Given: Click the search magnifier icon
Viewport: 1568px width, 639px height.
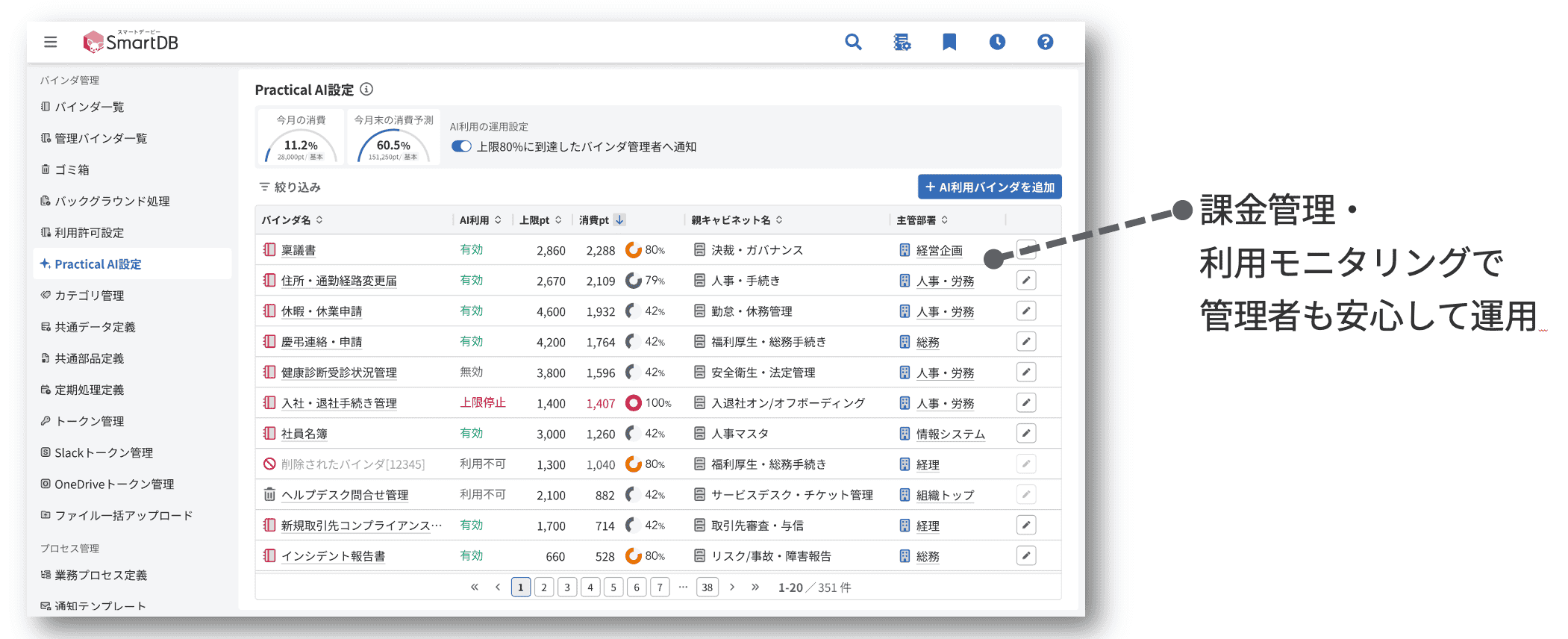Looking at the screenshot, I should [x=853, y=42].
